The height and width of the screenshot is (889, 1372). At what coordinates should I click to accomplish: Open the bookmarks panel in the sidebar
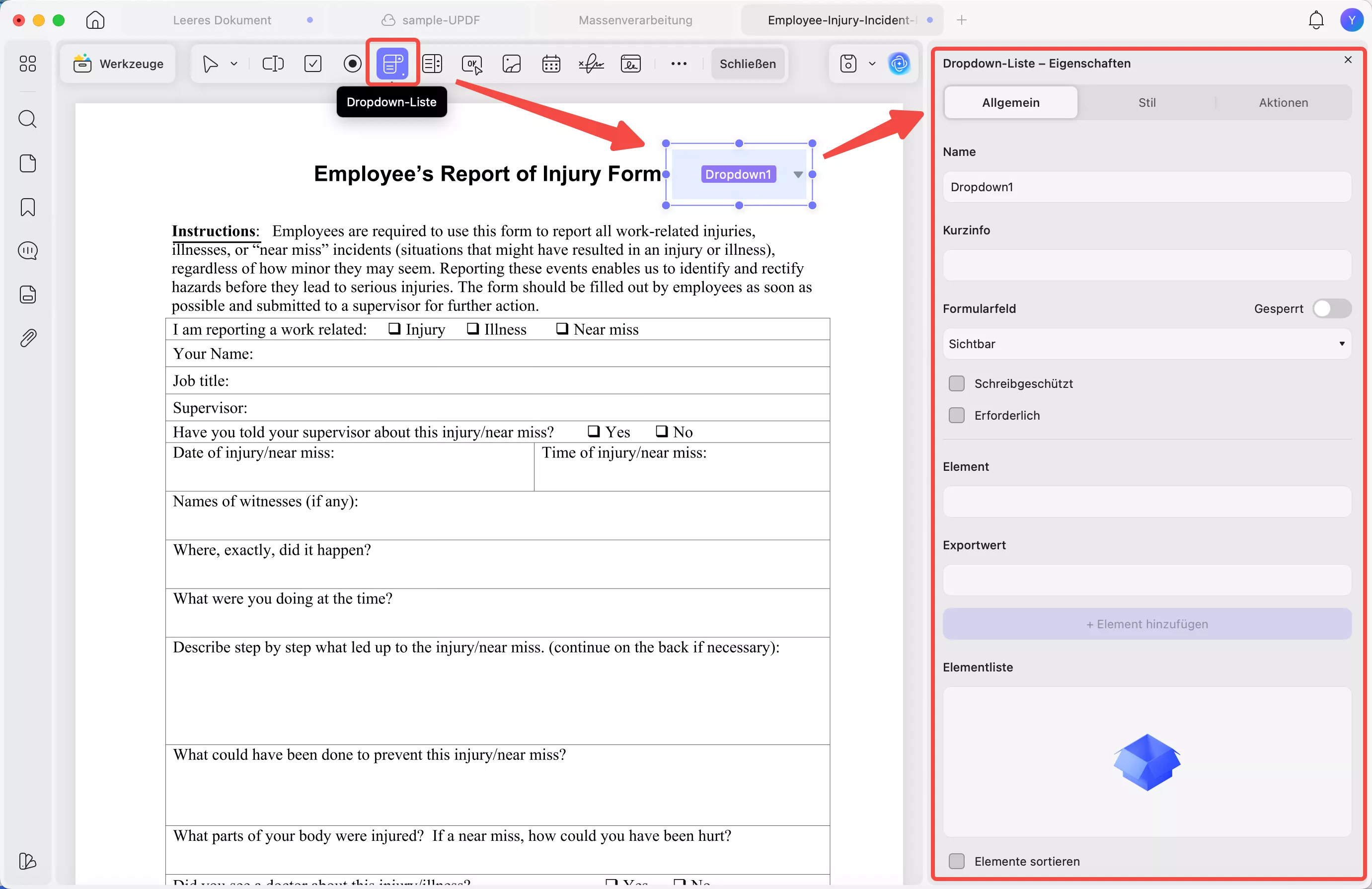27,207
